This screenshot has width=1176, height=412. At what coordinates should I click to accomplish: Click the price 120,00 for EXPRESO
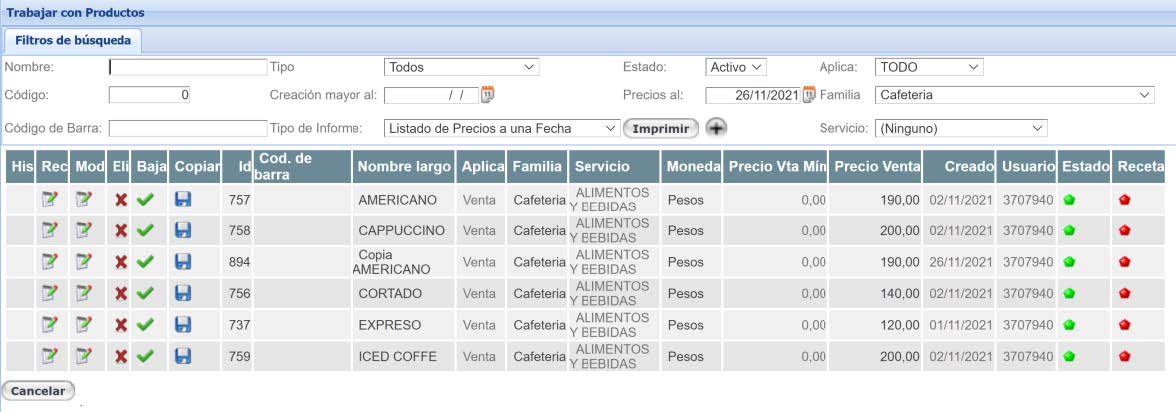900,325
